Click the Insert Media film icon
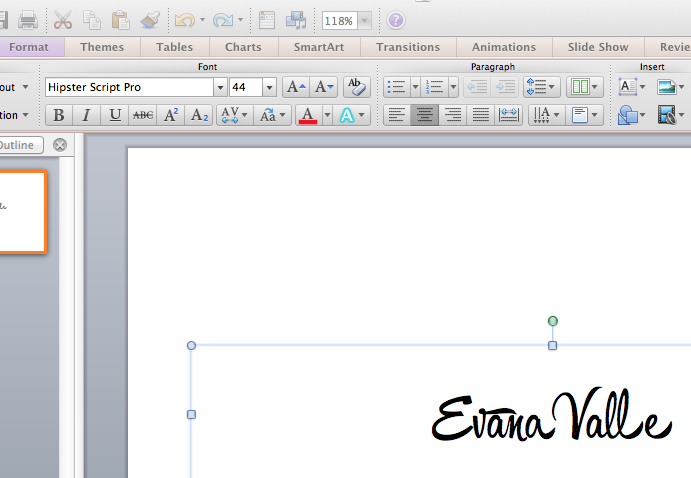Viewport: 691px width, 478px height. pos(667,115)
